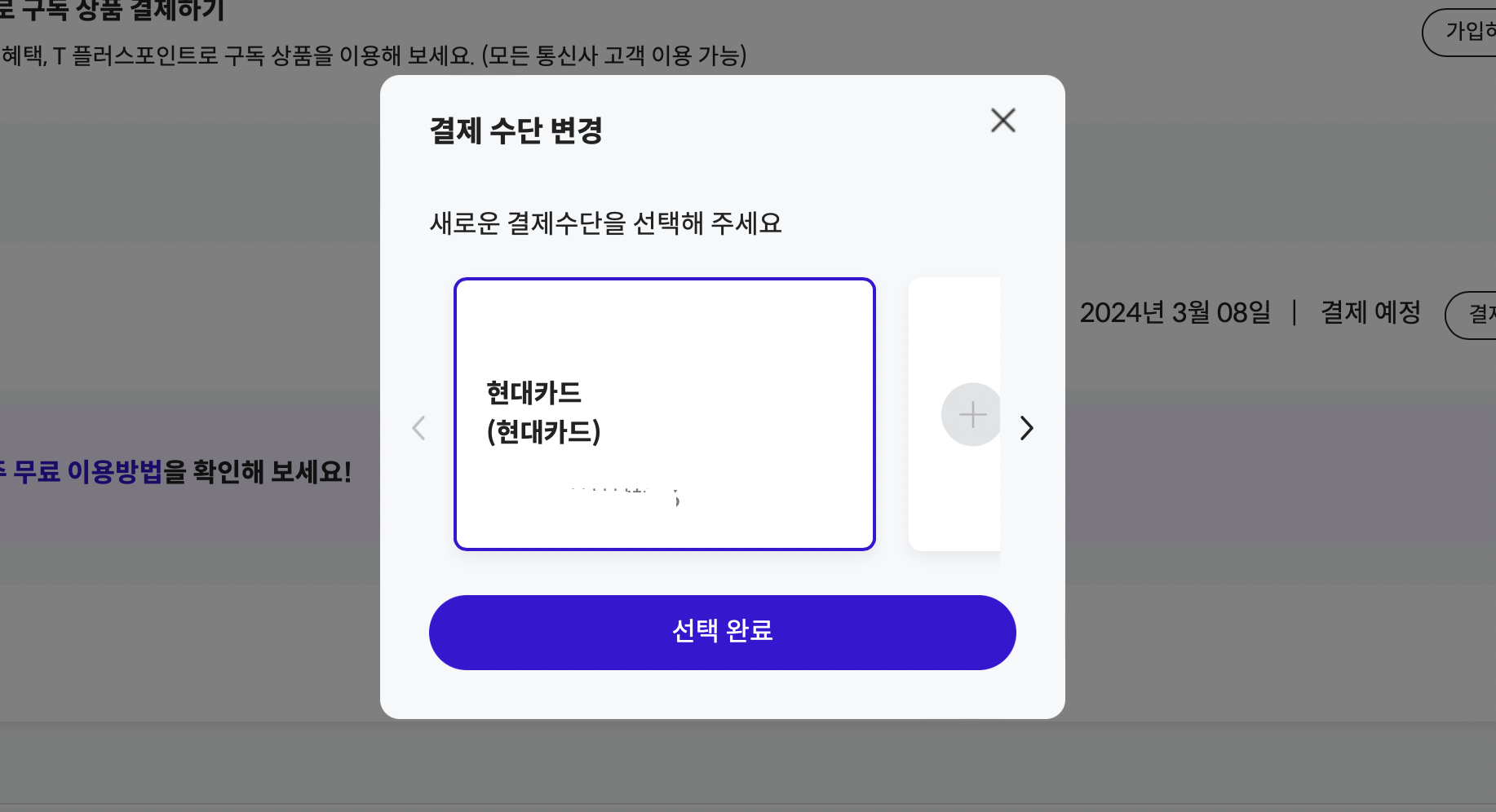Advance the card carousel with the right chevron
The width and height of the screenshot is (1496, 812).
(1026, 427)
